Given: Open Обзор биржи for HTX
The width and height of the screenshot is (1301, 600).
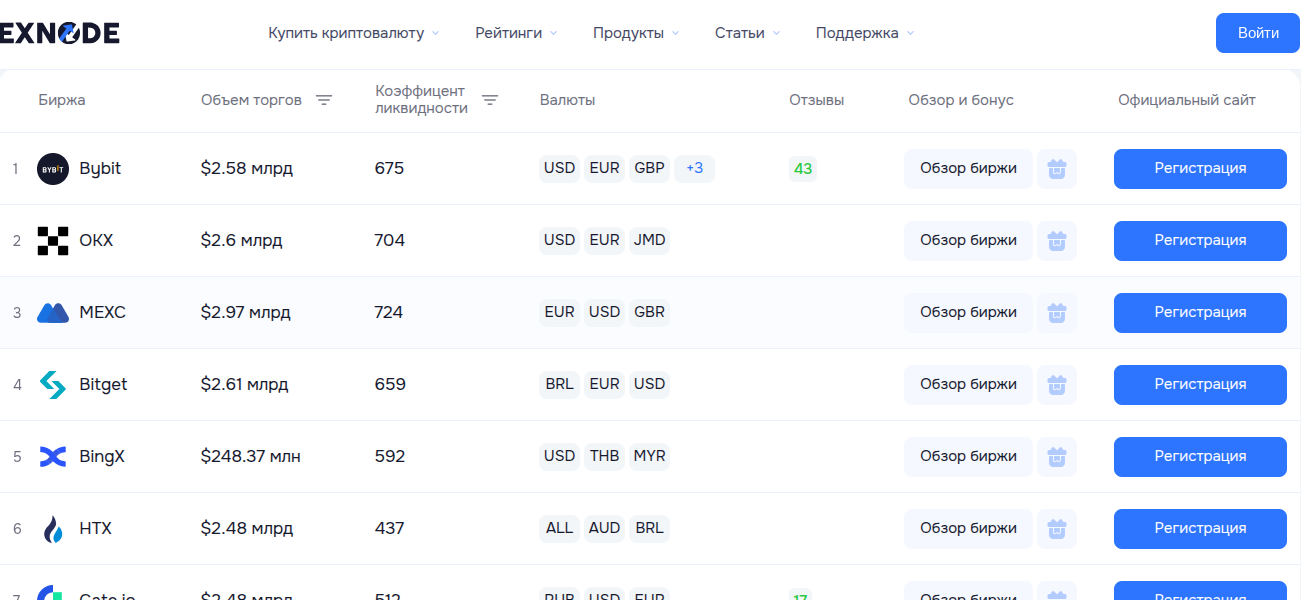Looking at the screenshot, I should tap(968, 529).
